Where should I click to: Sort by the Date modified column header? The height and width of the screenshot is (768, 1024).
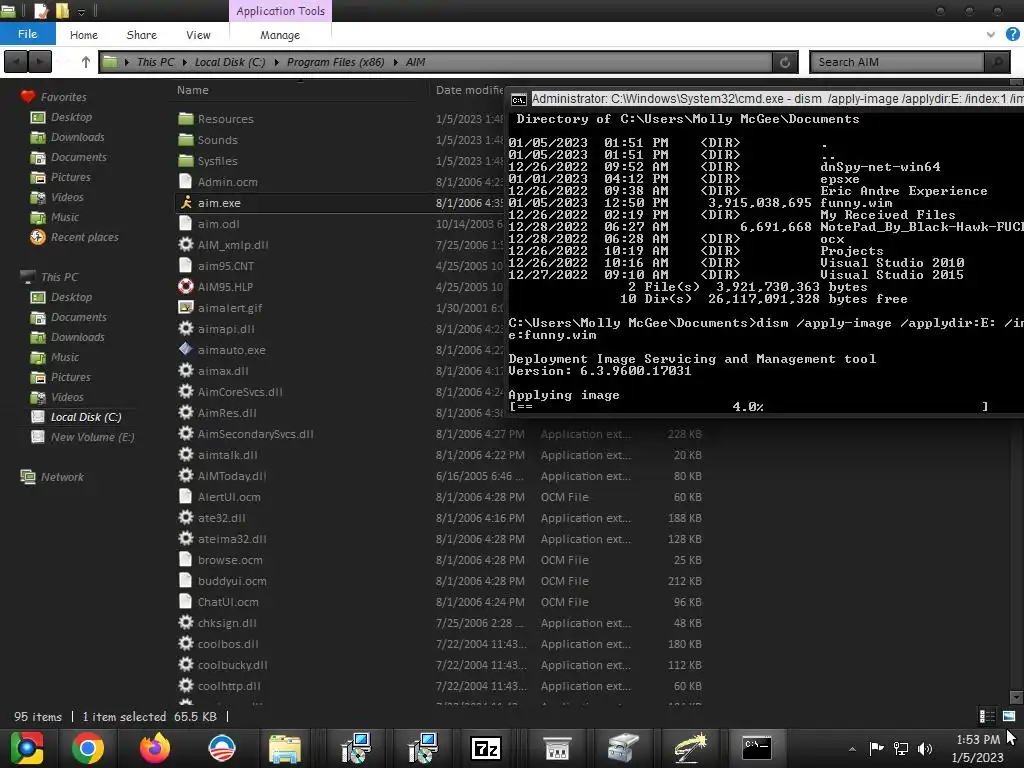point(470,90)
